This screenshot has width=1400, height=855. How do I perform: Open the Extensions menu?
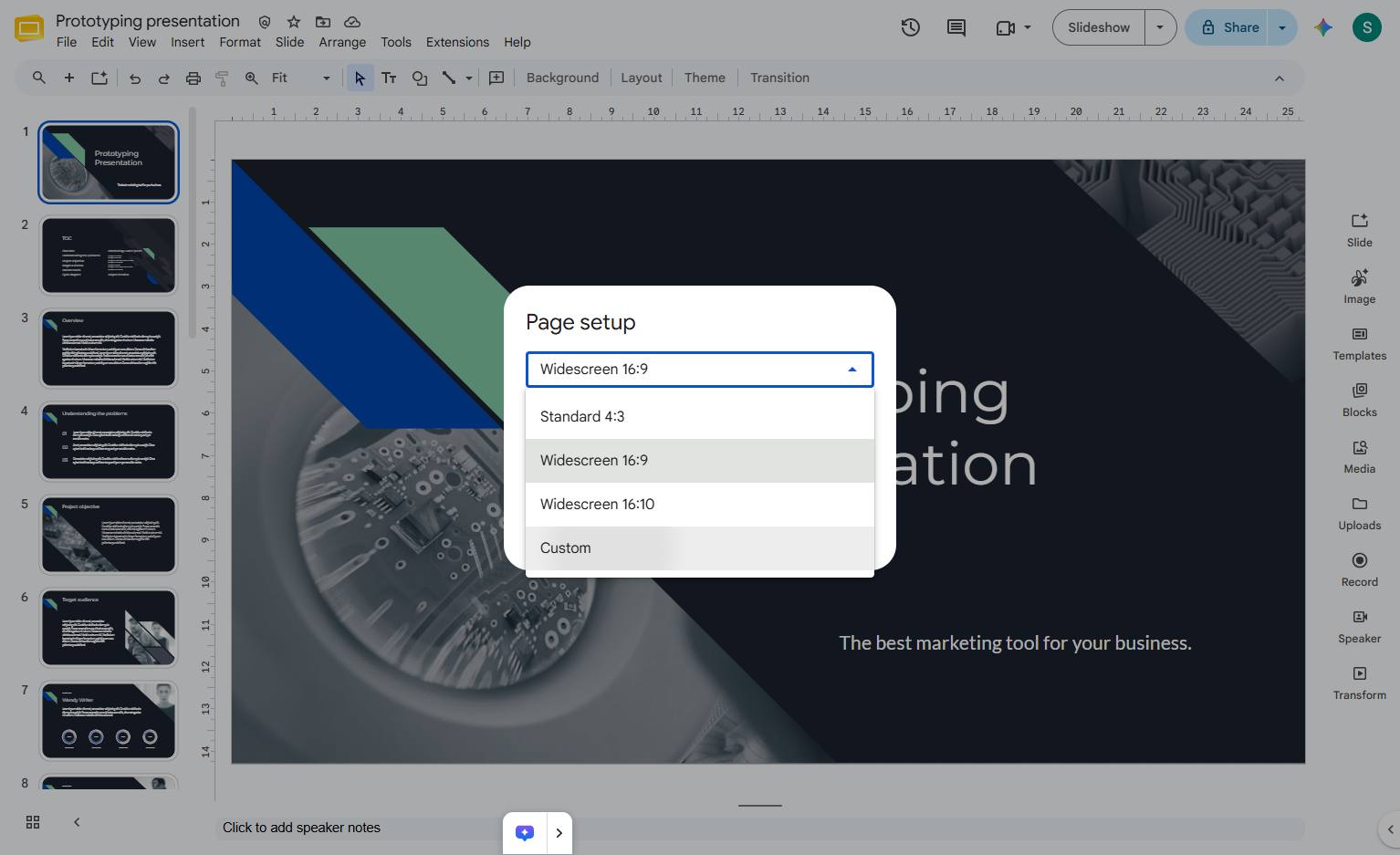(457, 42)
